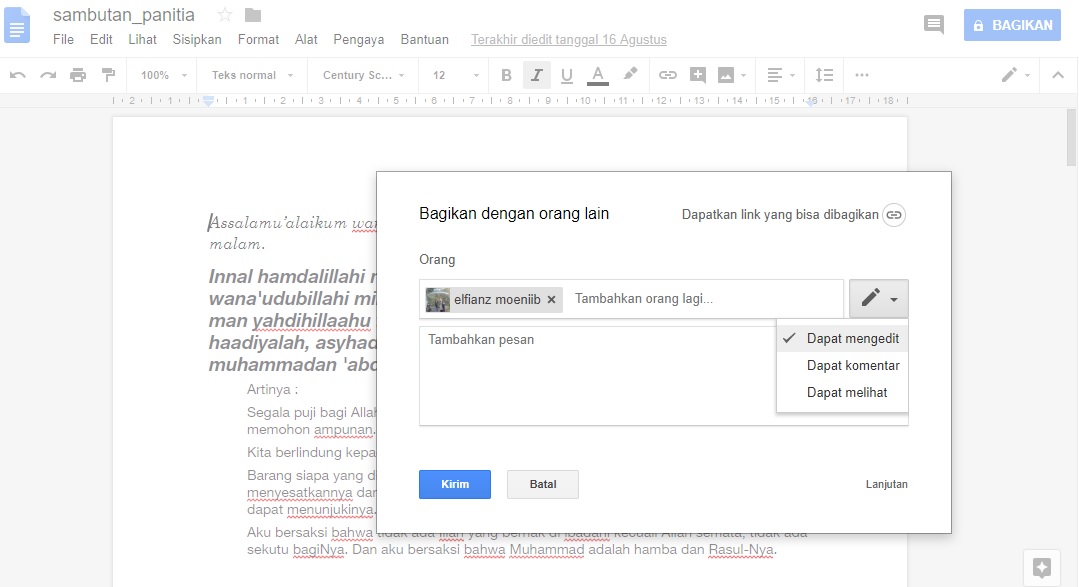Screen dimensions: 1079x587
Task: Open the 100% zoom dropdown
Action: click(162, 75)
